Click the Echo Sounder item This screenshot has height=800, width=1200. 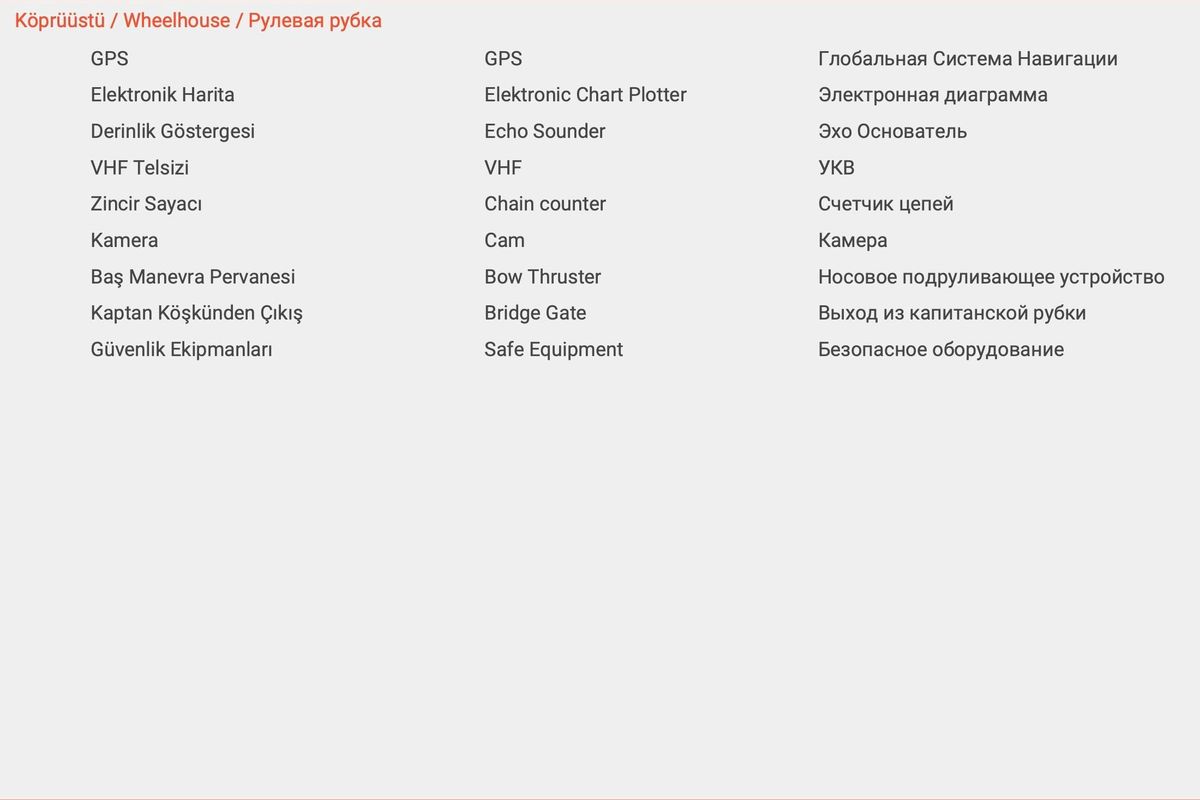point(544,132)
